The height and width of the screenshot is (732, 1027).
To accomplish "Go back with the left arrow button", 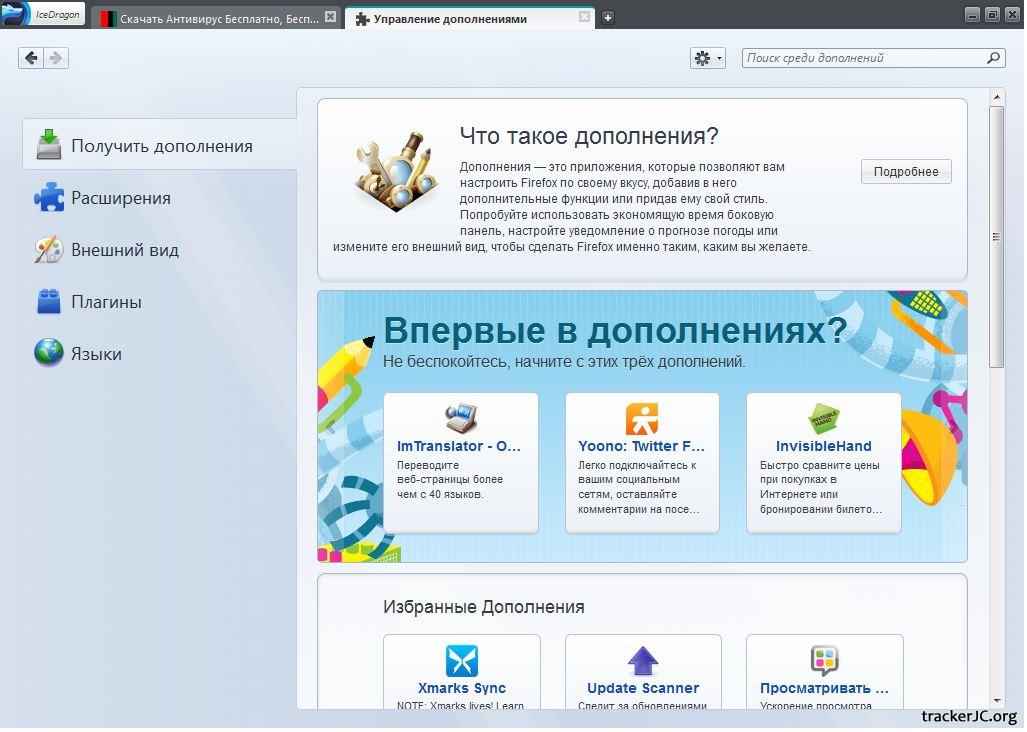I will pos(31,58).
